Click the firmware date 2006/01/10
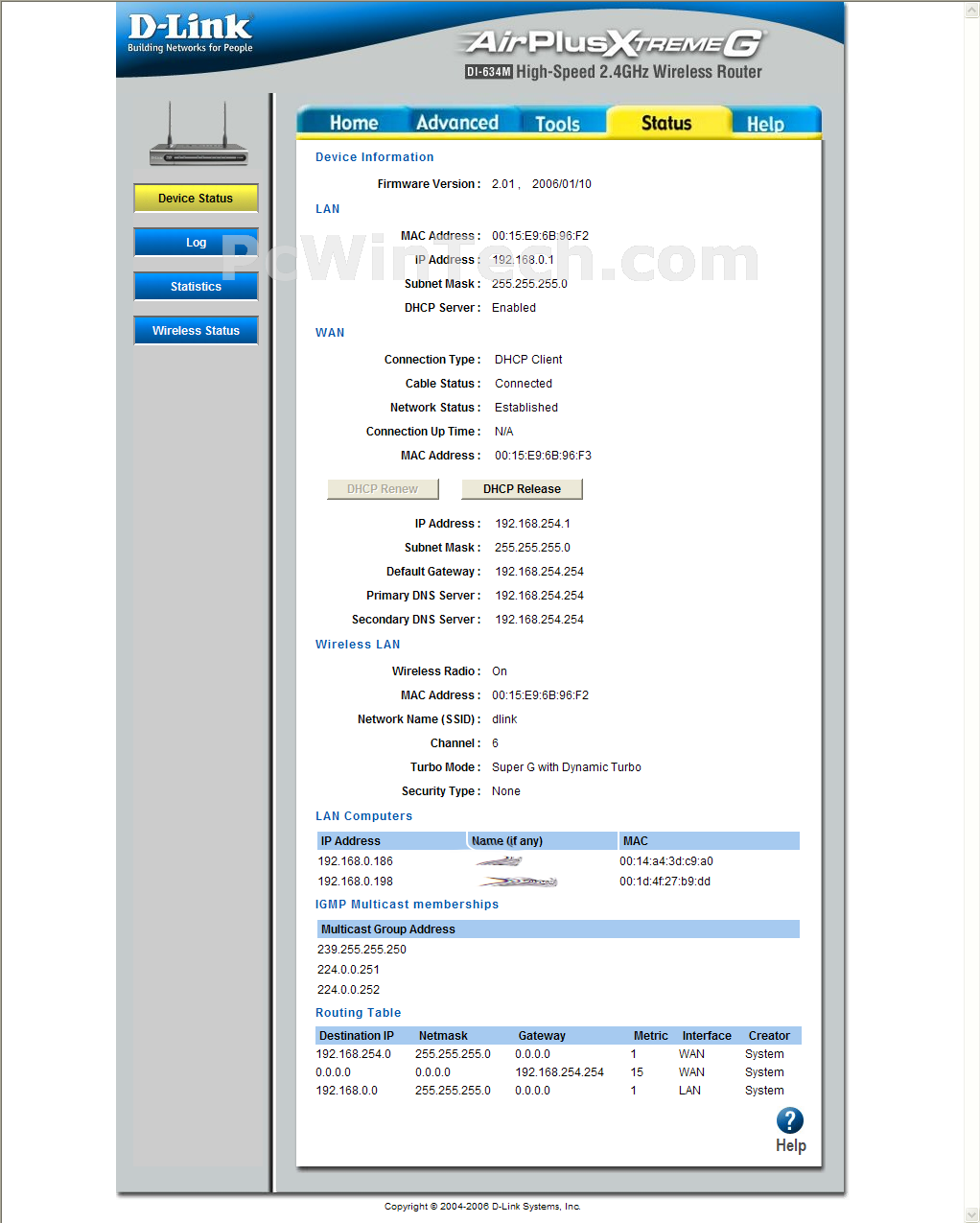980x1223 pixels. coord(562,184)
